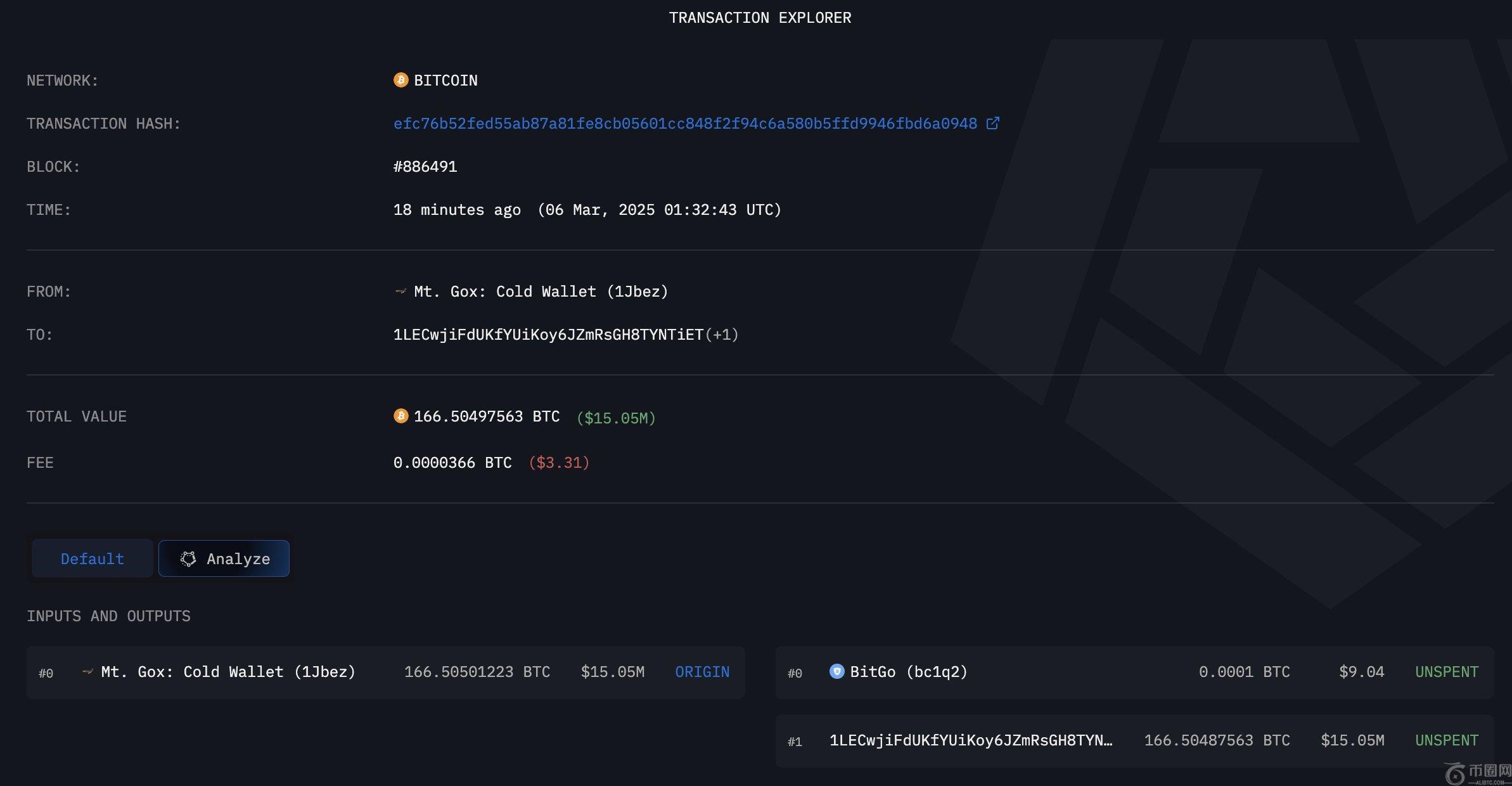Click the Mt. Gox icon beside FROM
The width and height of the screenshot is (1512, 786).
pos(400,292)
